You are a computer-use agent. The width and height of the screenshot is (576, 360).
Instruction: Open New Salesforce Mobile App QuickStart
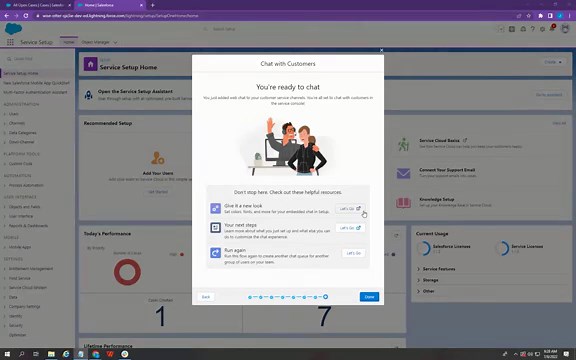(x=36, y=83)
